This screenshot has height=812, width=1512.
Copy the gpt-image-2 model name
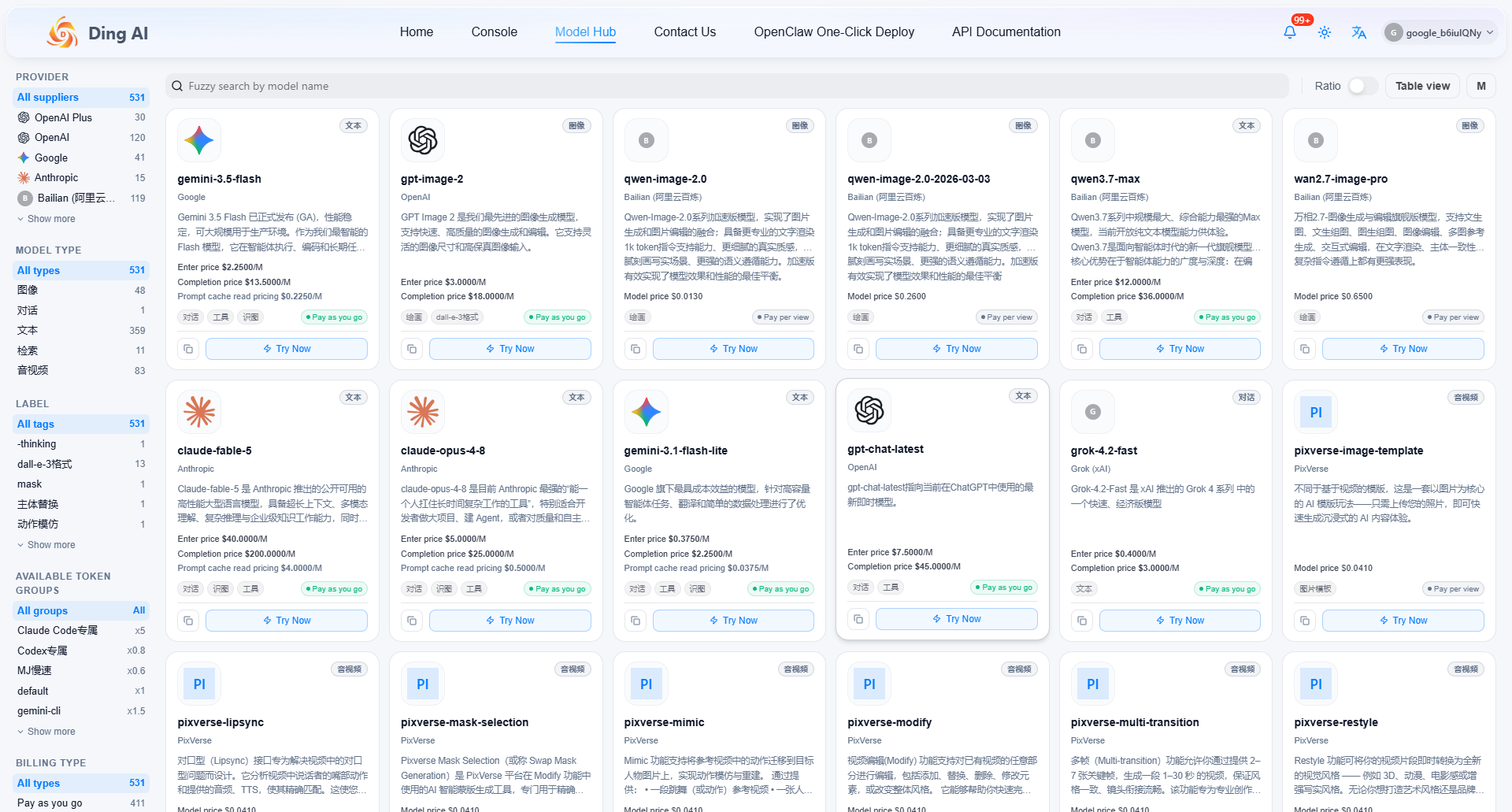coord(412,349)
